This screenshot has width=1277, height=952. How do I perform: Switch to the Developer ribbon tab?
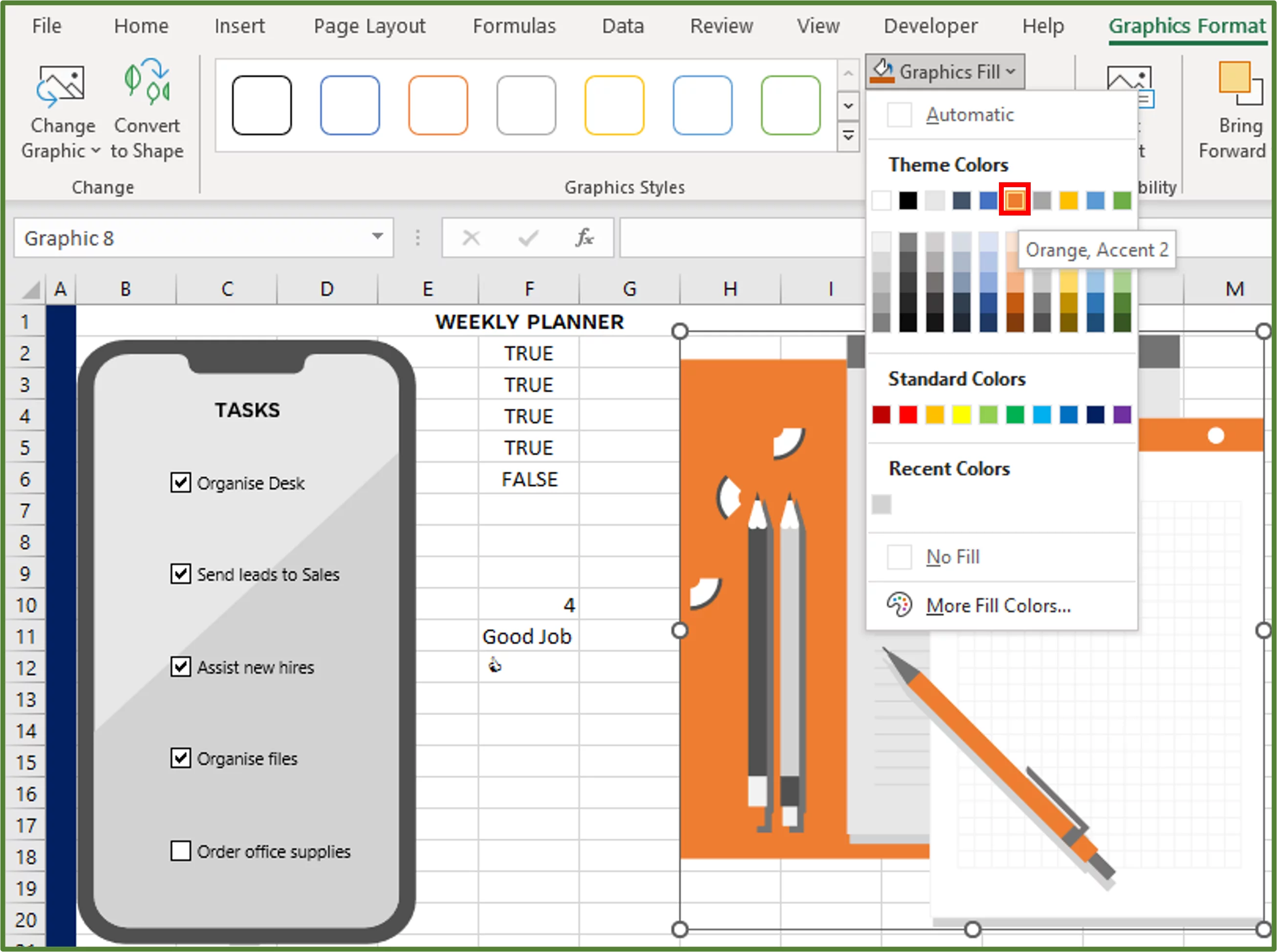pos(929,26)
